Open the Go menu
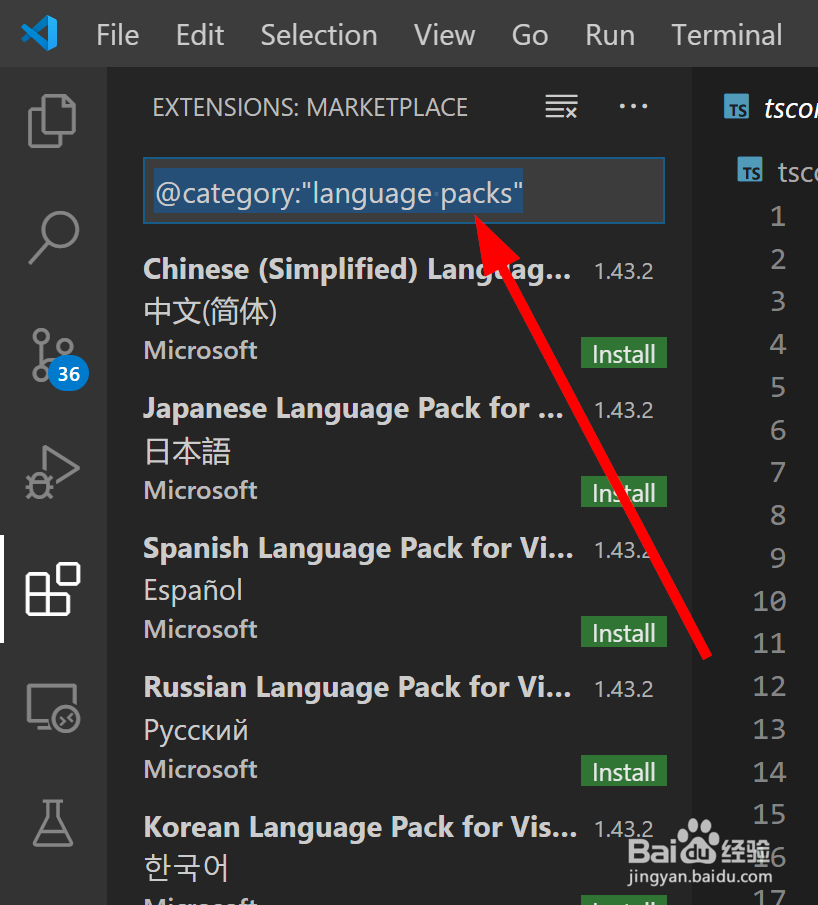Screen dimensions: 818x905 pyautogui.click(x=530, y=35)
